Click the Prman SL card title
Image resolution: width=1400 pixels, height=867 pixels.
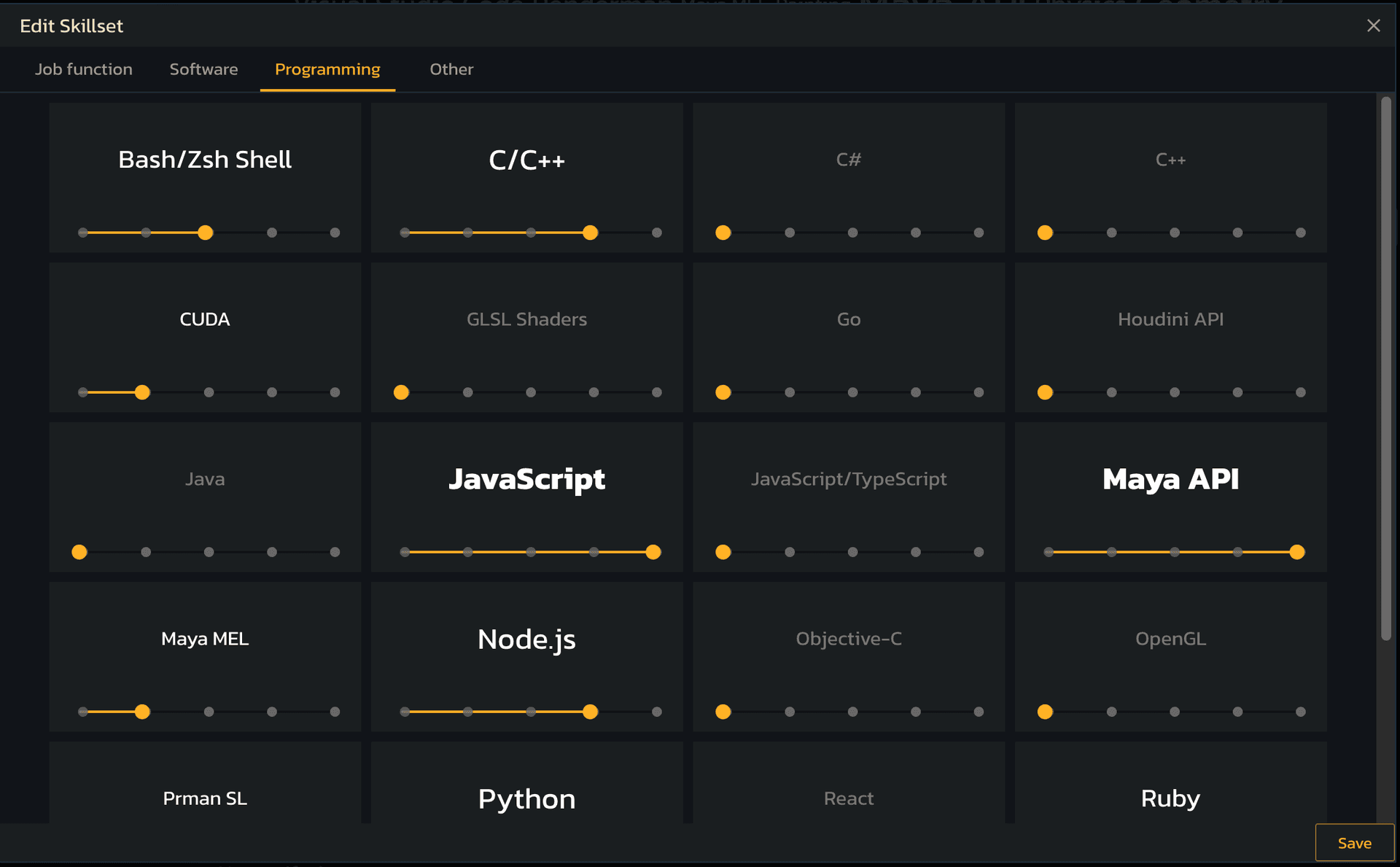click(x=205, y=798)
